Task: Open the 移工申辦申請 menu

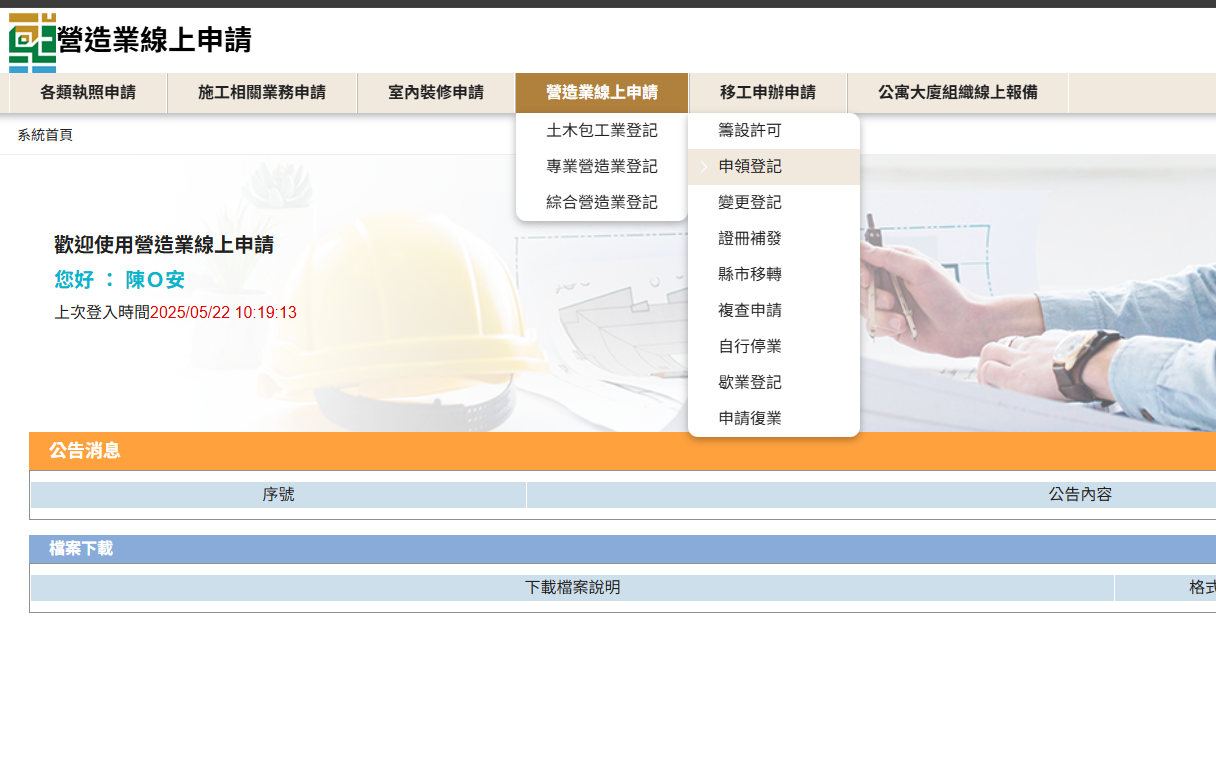Action: tap(768, 93)
